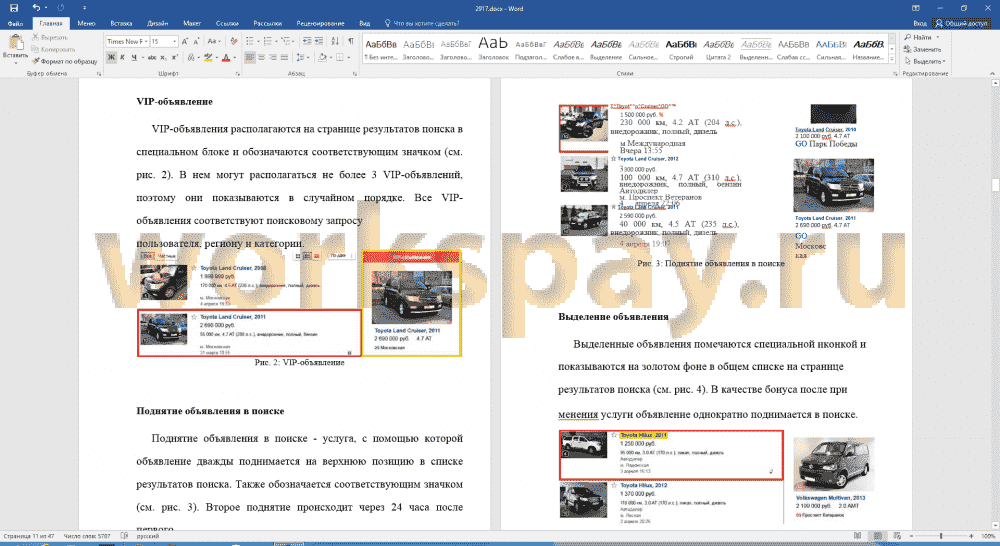Click Общий доступ share button
1000x546 pixels.
click(x=961, y=24)
